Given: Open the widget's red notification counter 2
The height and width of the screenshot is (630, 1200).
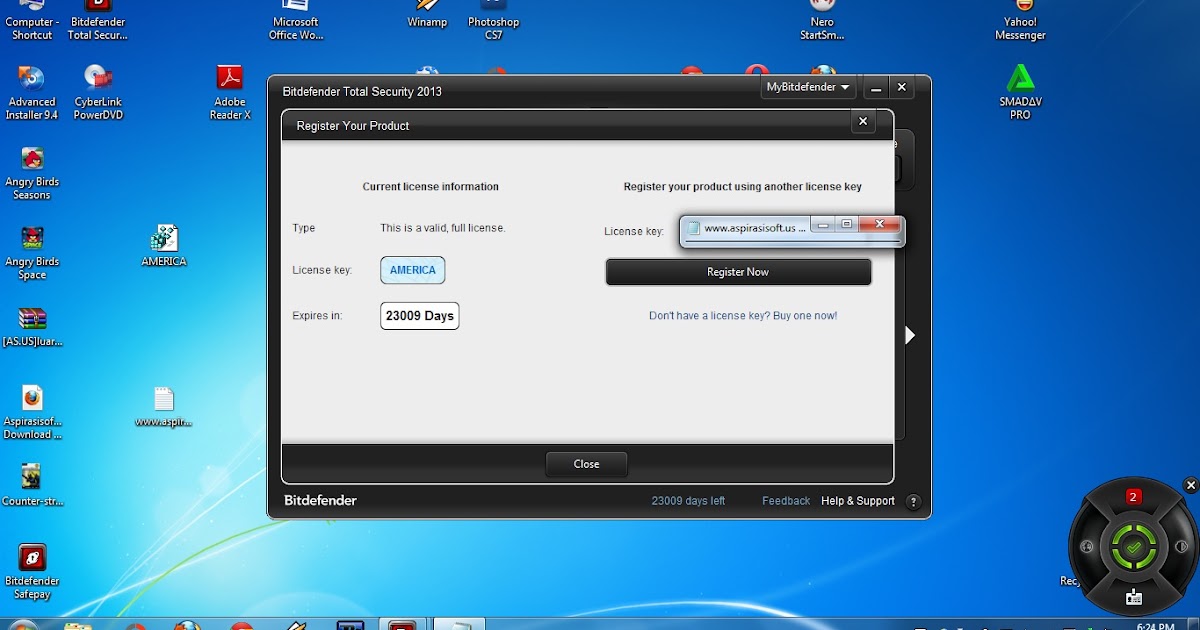Looking at the screenshot, I should tap(1133, 497).
